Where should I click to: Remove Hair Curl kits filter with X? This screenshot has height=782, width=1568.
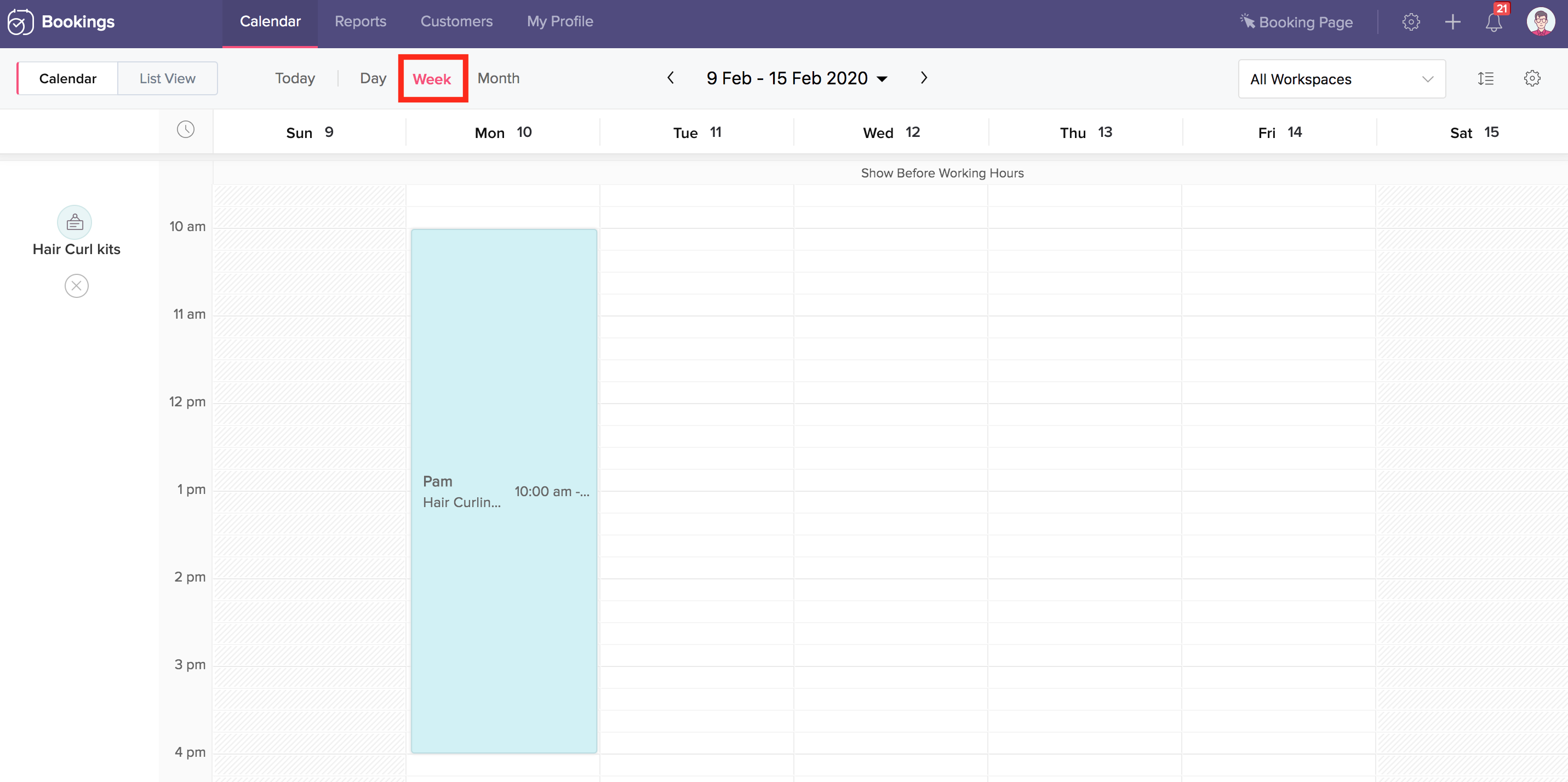(76, 285)
